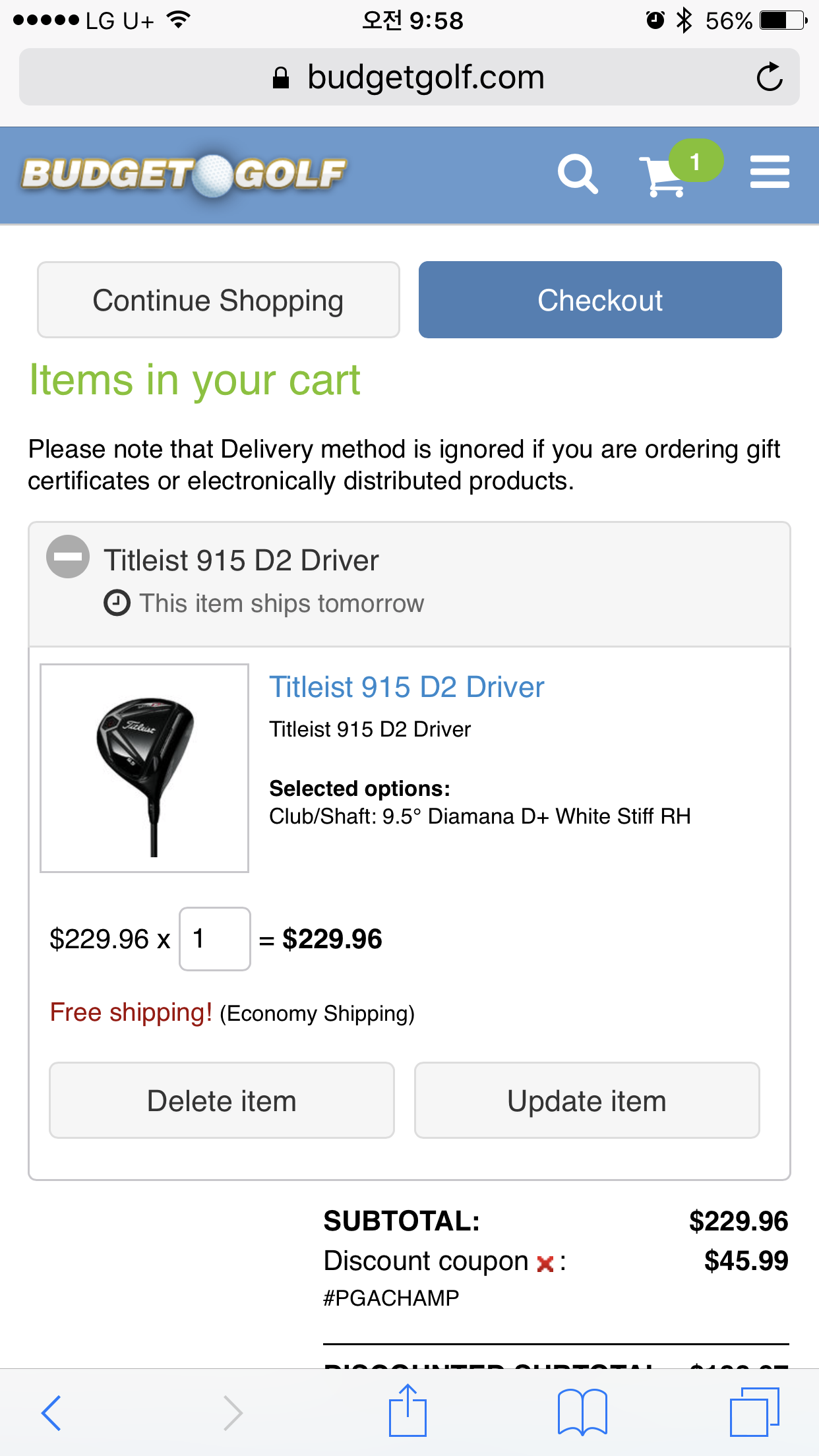This screenshot has height=1456, width=819.
Task: Open the hamburger menu
Action: [770, 172]
